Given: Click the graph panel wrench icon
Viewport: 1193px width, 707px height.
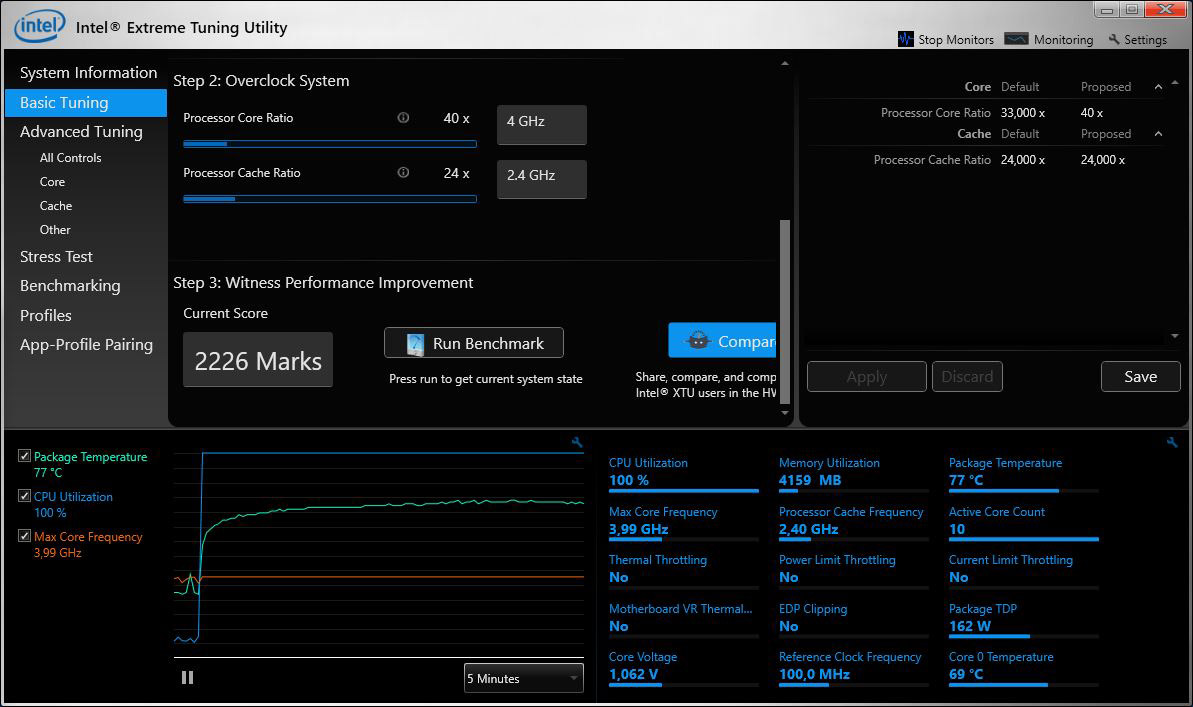Looking at the screenshot, I should tap(577, 442).
